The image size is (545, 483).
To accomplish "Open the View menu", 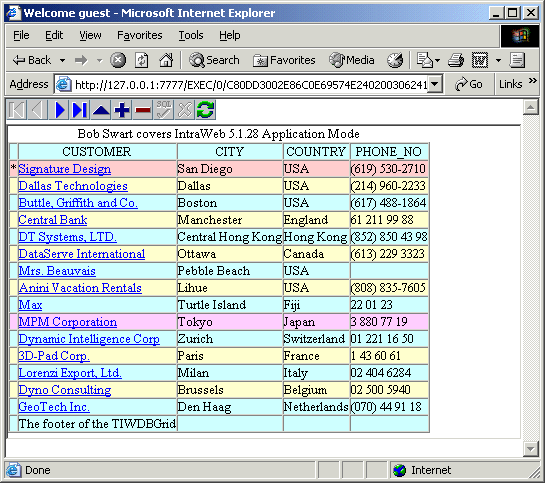I will pos(90,35).
